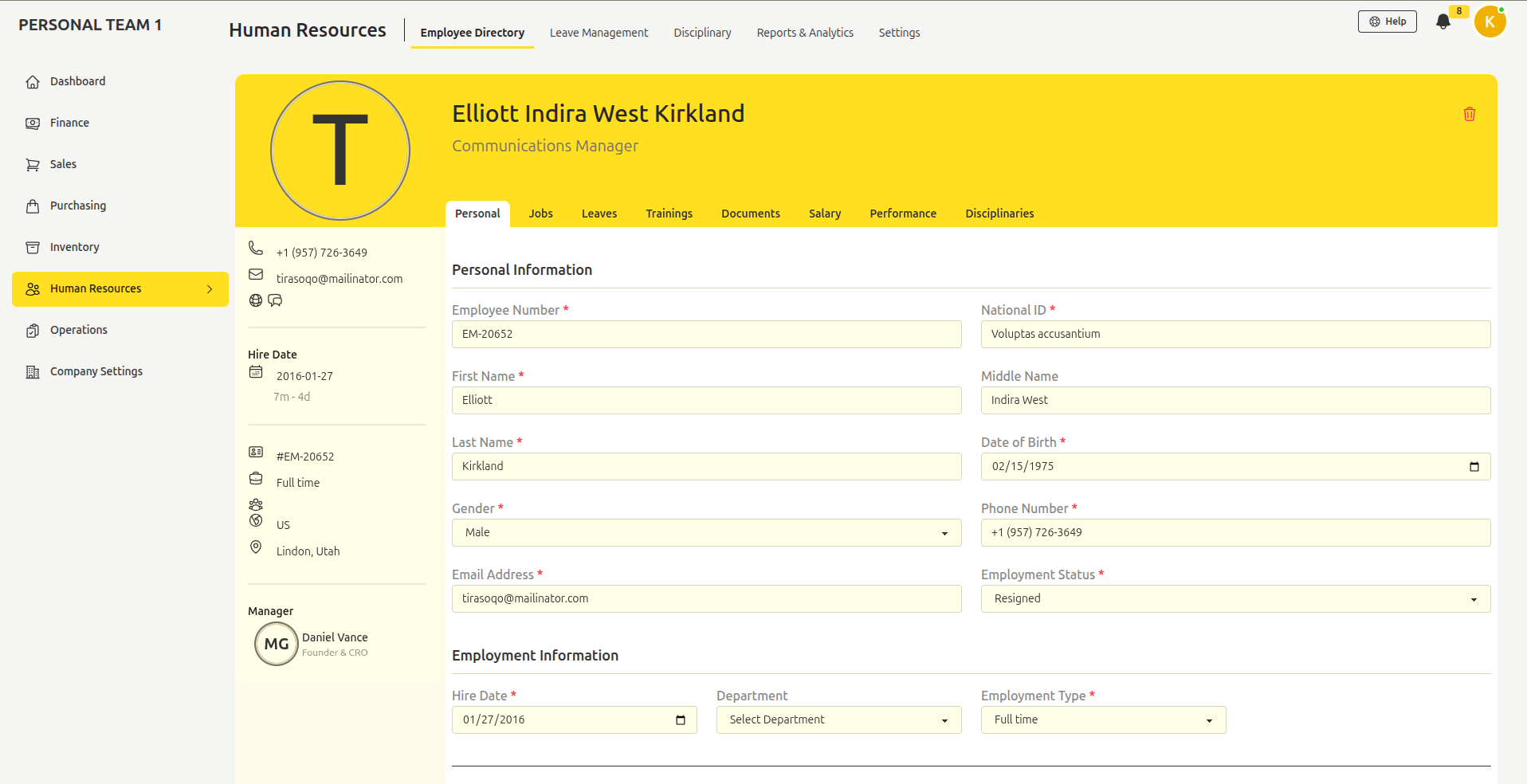Click the large T profile avatar
Screen dimensions: 1527x784
pyautogui.click(x=340, y=151)
